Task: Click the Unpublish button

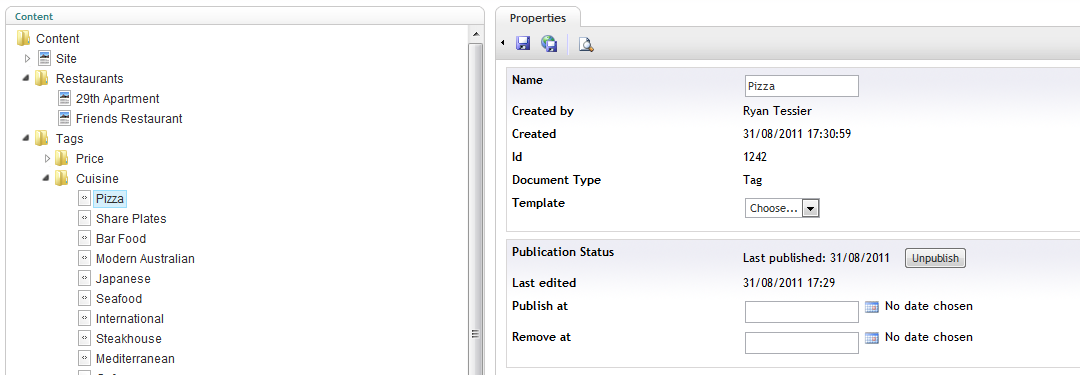Action: [x=935, y=259]
